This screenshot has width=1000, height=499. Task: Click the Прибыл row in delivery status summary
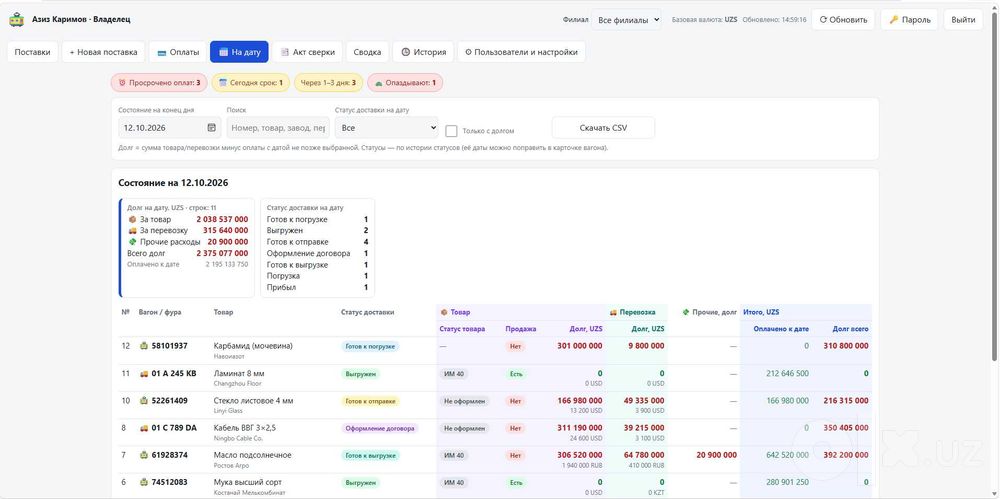pyautogui.click(x=318, y=288)
